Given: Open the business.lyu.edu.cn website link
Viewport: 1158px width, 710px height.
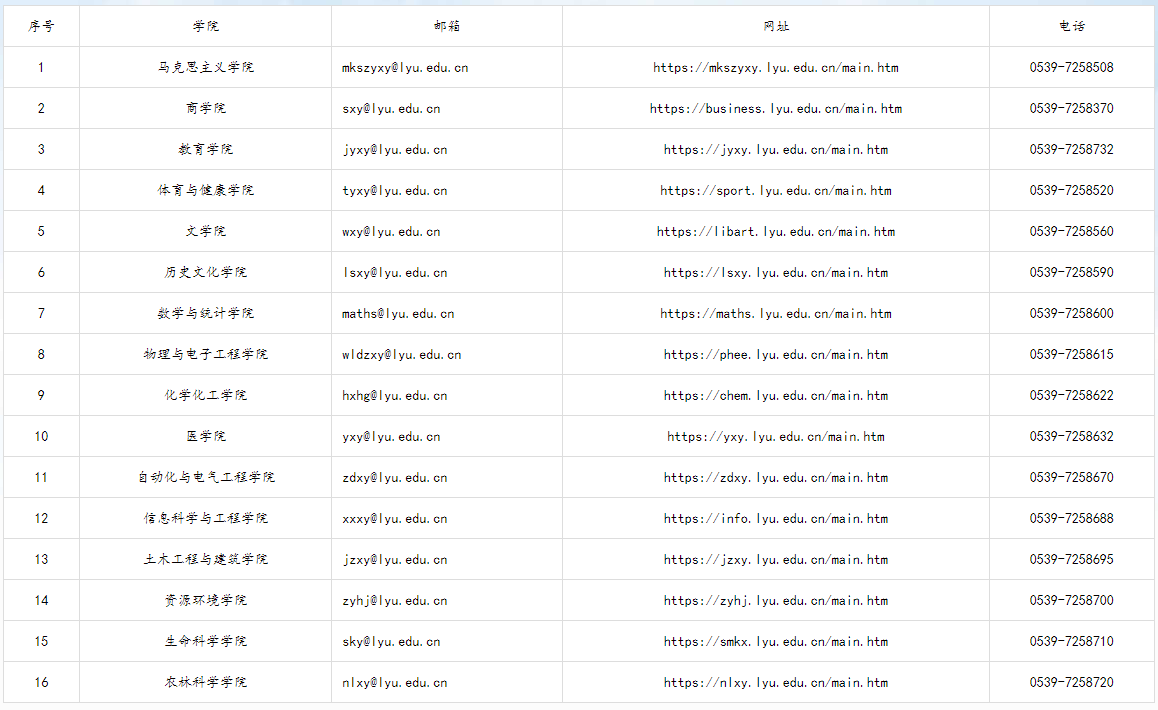Looking at the screenshot, I should 776,109.
